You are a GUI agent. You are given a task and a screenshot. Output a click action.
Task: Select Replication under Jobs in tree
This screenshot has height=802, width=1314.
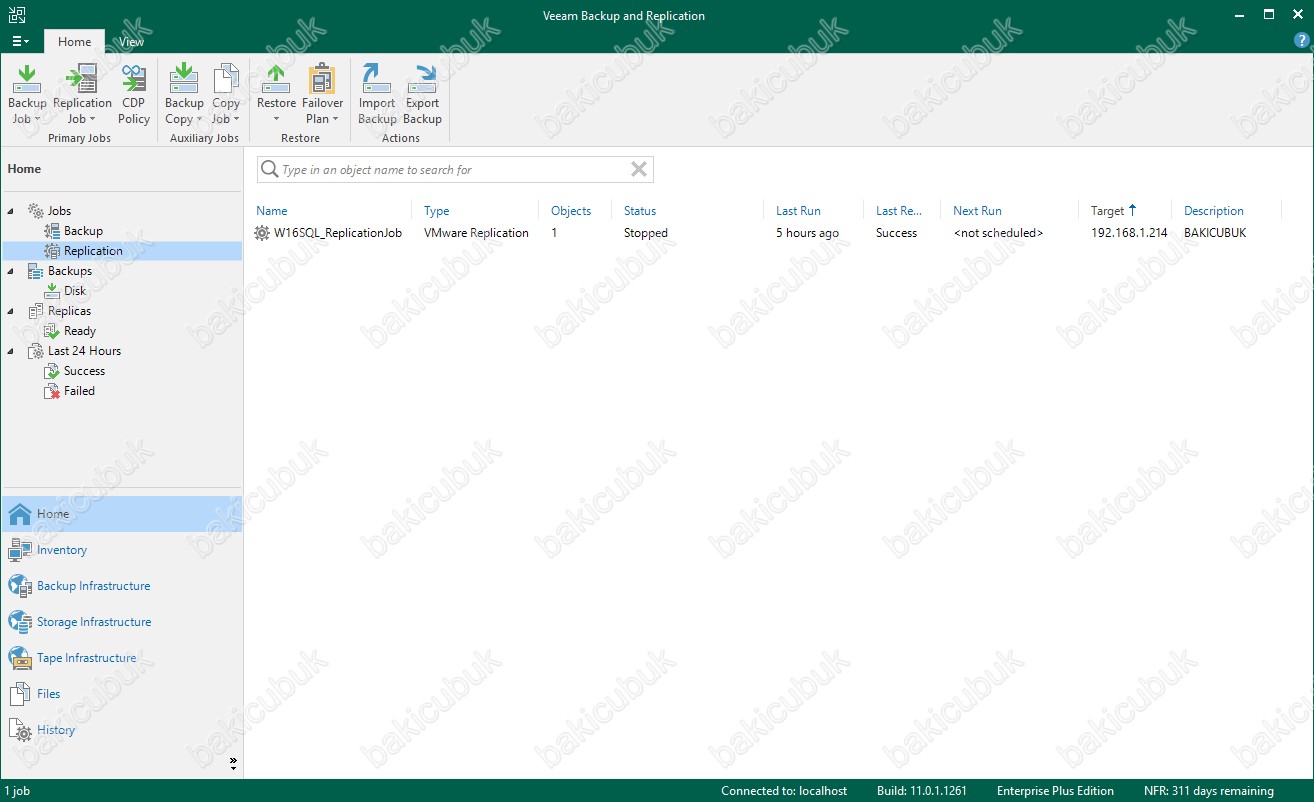point(93,251)
